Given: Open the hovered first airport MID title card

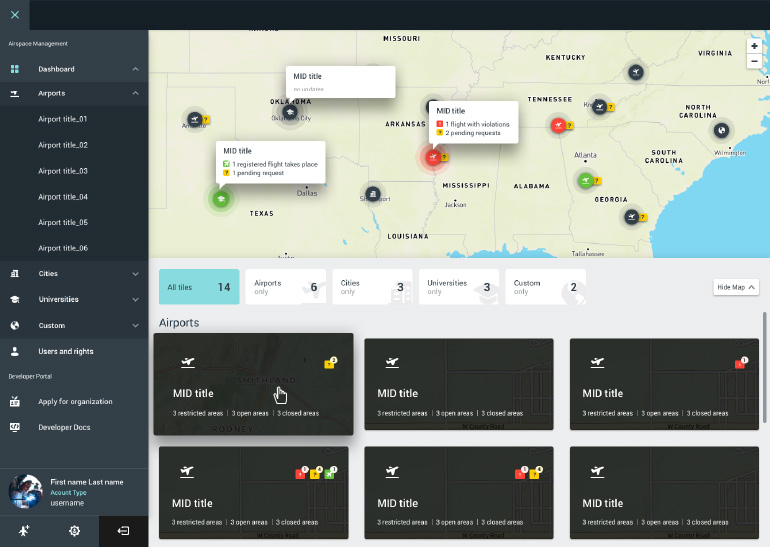Looking at the screenshot, I should pos(253,384).
